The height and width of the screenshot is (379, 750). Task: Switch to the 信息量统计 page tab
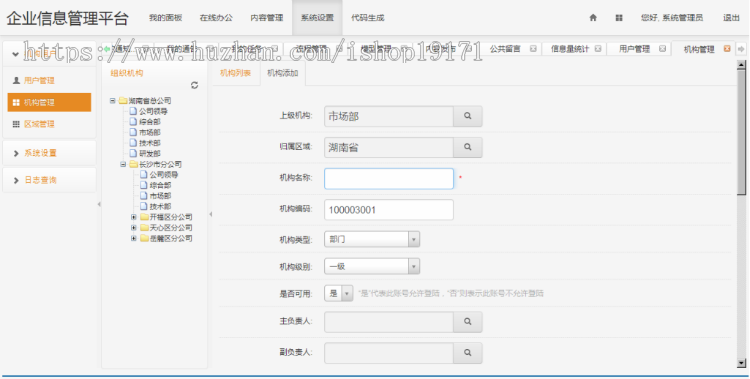coord(570,49)
